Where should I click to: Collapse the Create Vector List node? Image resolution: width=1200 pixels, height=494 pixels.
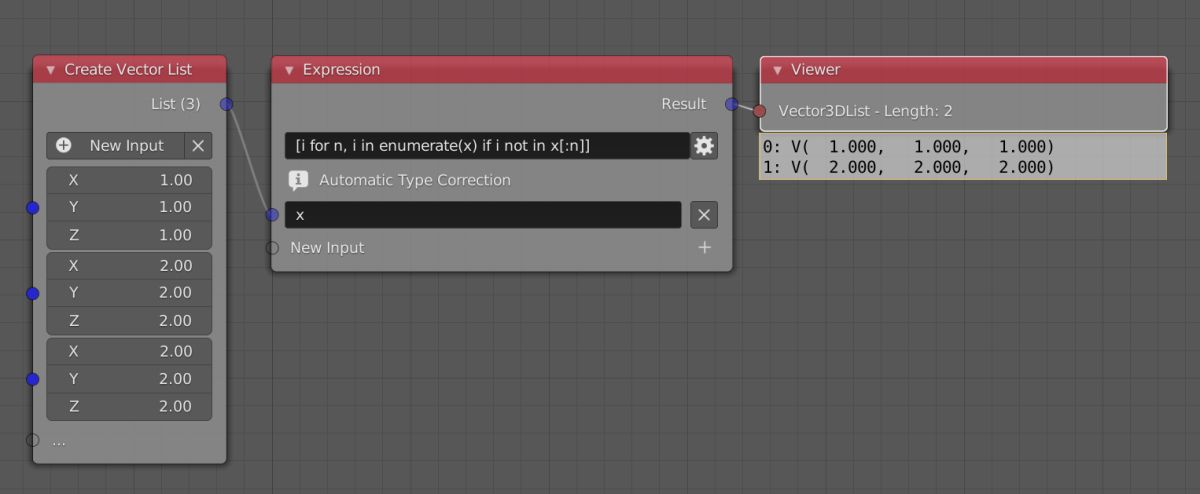[50, 70]
